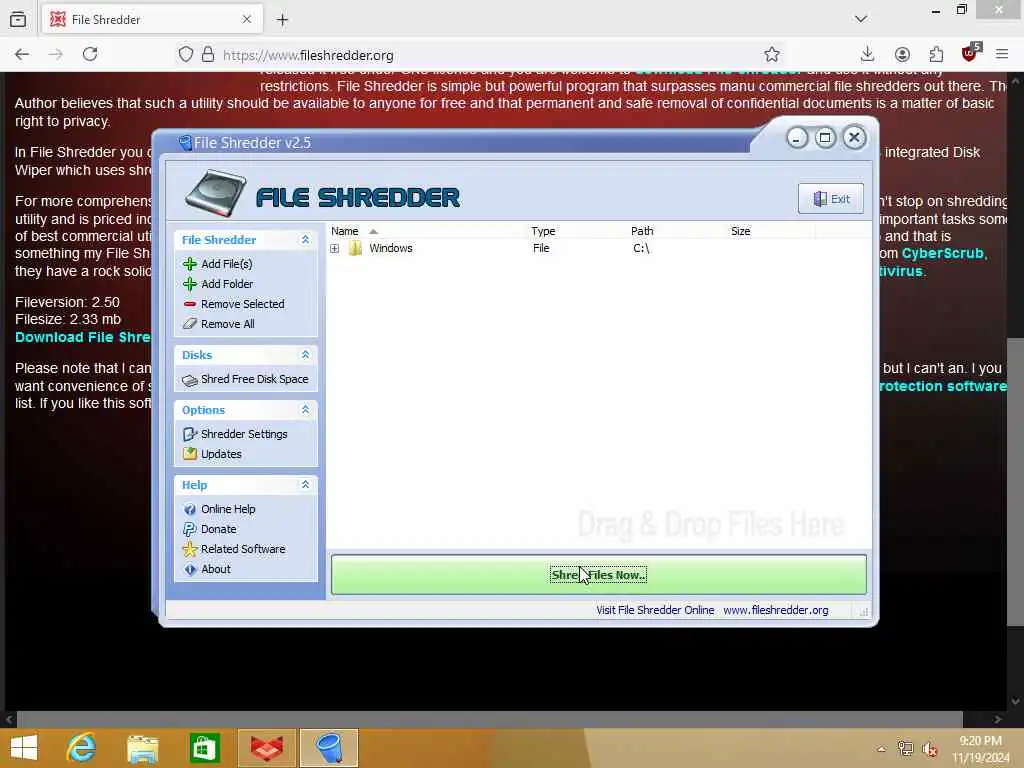
Task: Select the "C:\" path cell
Action: (641, 248)
